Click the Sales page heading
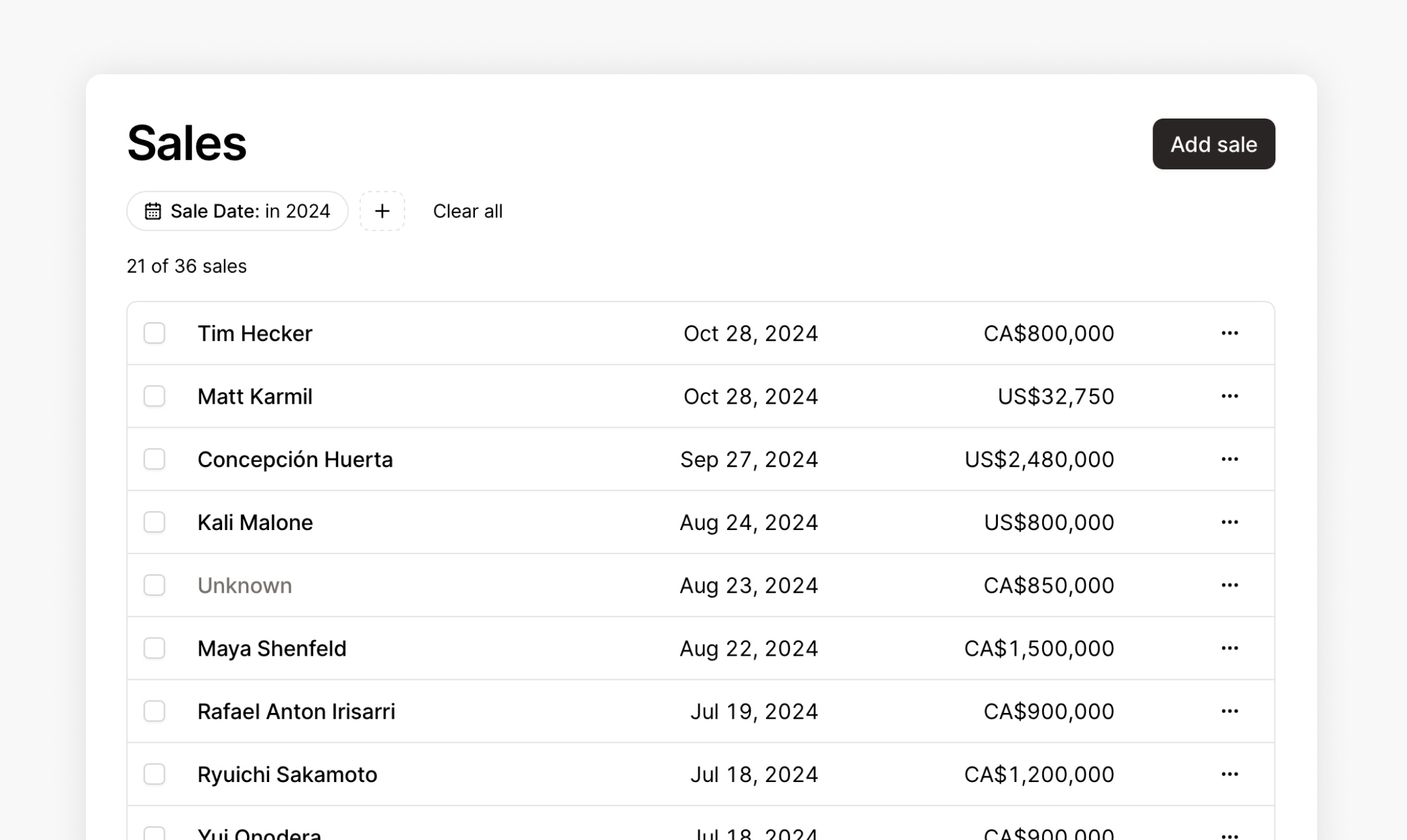The height and width of the screenshot is (840, 1407). click(x=187, y=143)
